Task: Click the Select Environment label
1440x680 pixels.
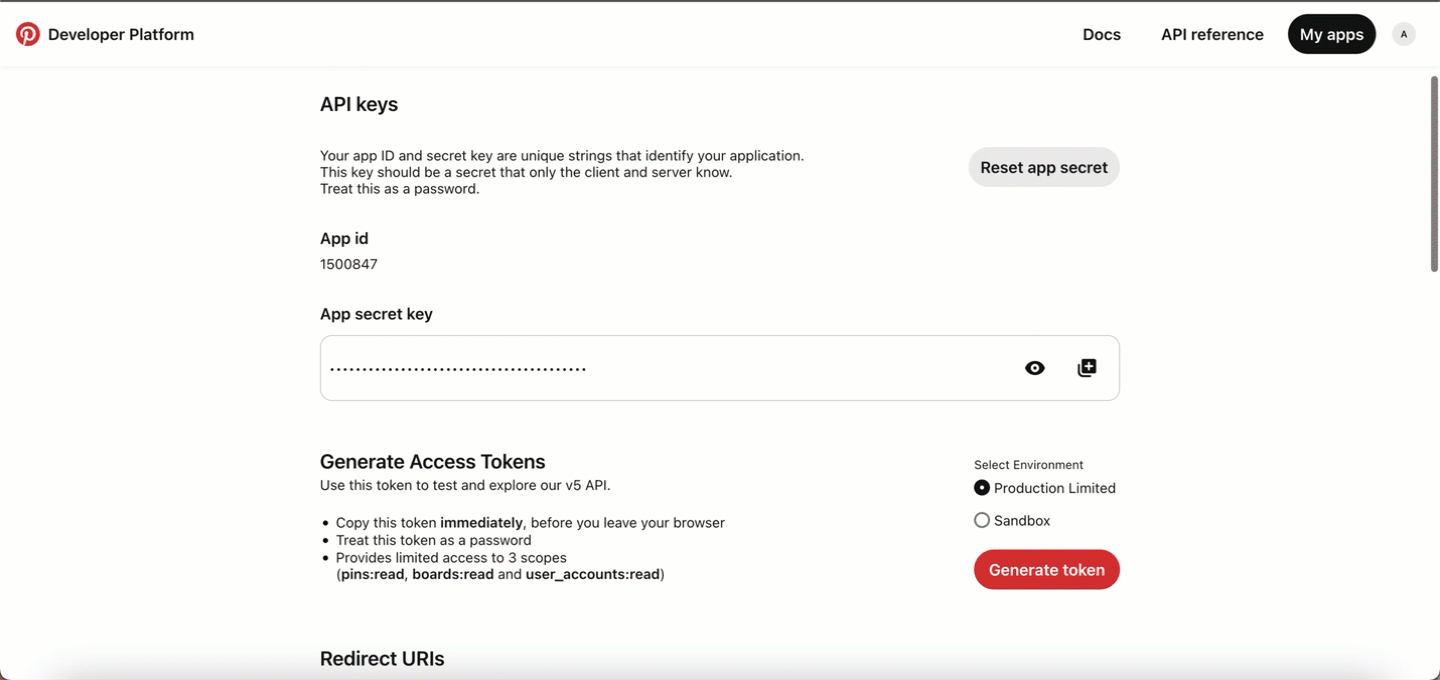Action: 1029,465
